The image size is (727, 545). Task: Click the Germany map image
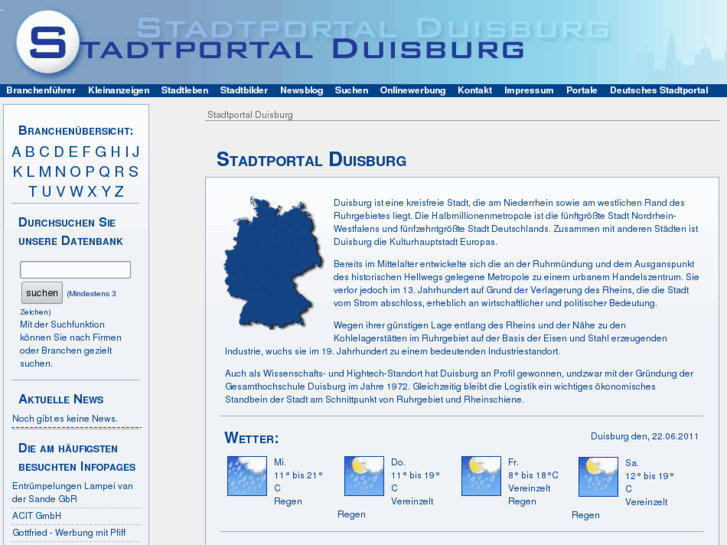click(274, 263)
